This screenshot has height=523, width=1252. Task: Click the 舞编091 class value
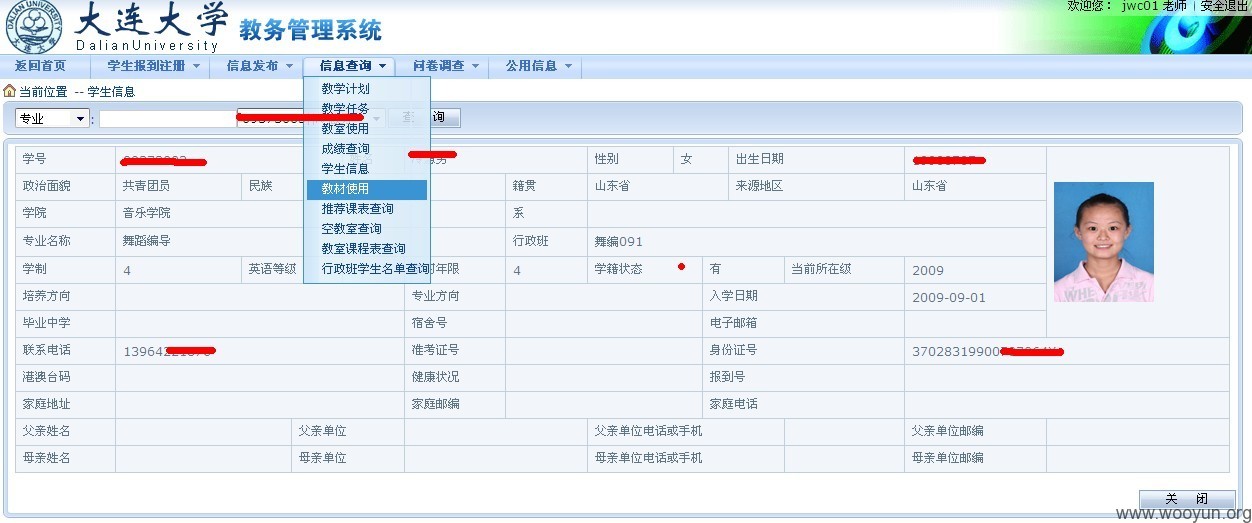coord(619,241)
